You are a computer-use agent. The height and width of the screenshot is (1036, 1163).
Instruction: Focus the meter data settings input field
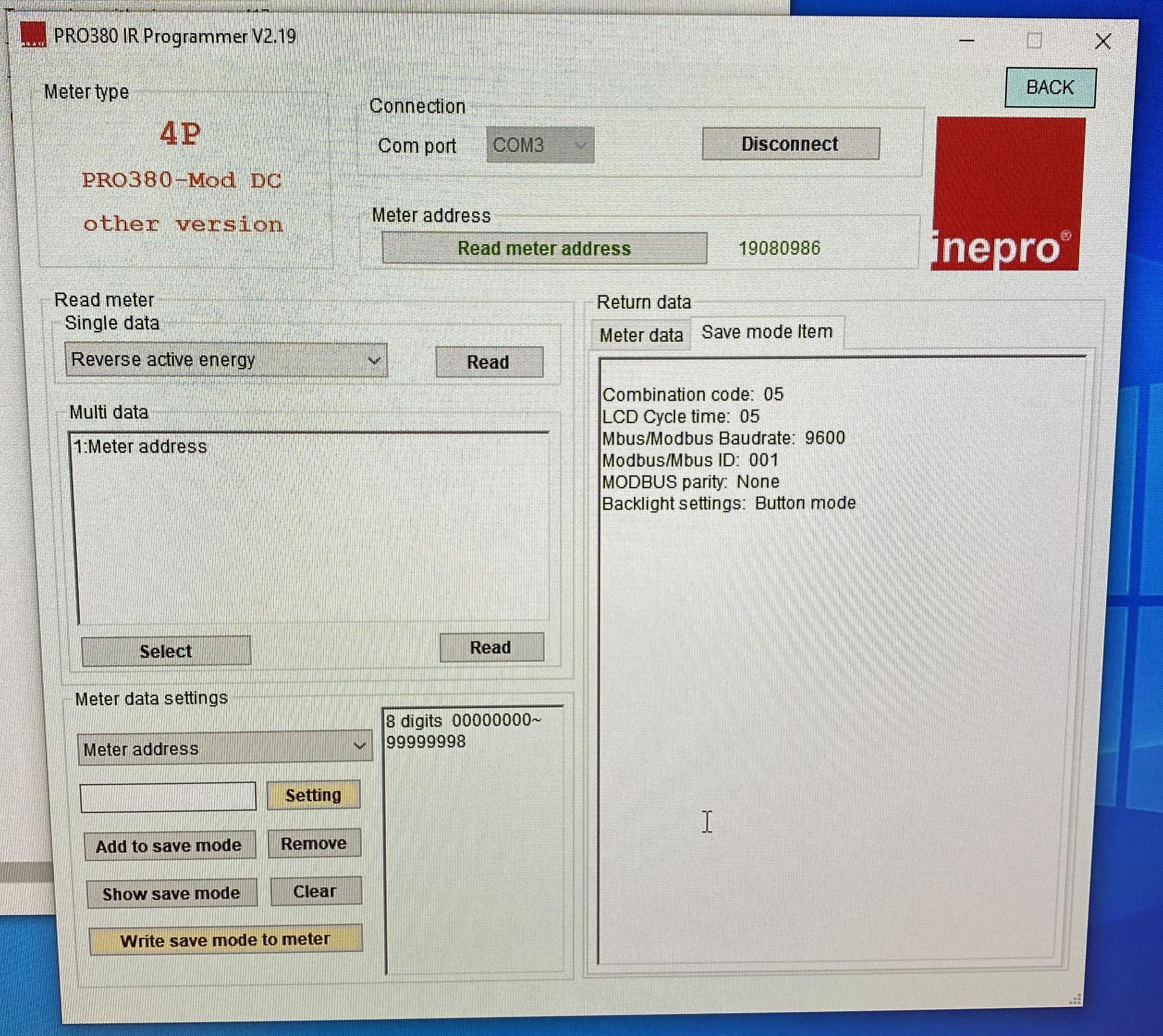[x=168, y=796]
